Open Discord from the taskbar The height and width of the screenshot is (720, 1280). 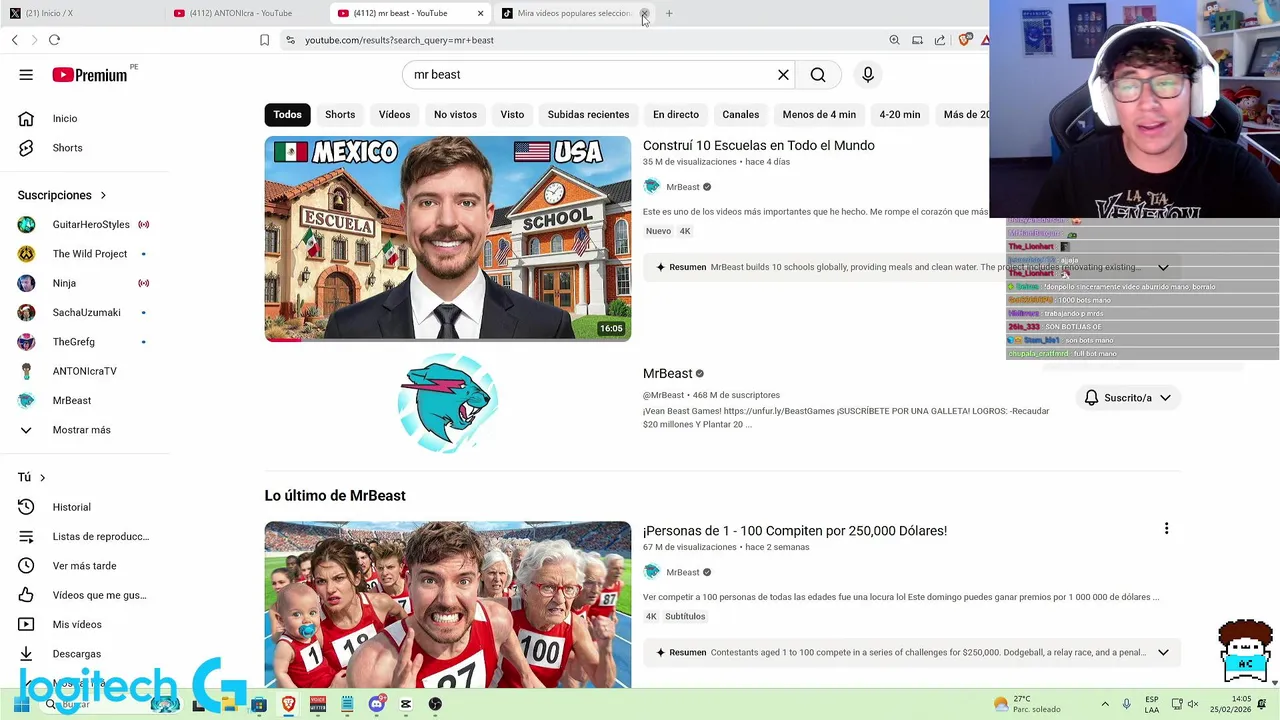point(376,704)
